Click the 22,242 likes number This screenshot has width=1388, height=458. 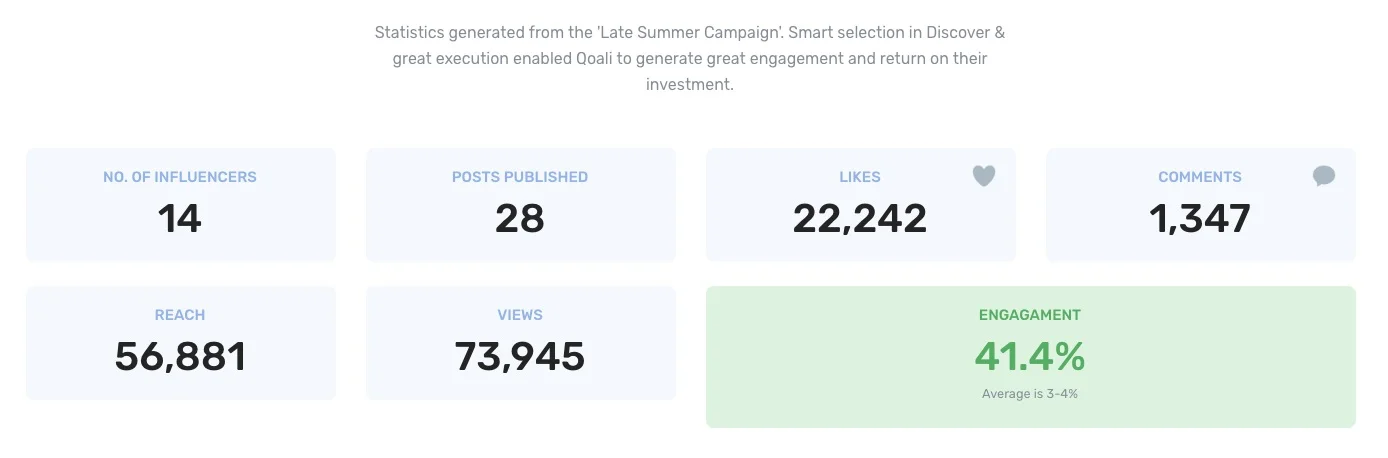point(860,218)
